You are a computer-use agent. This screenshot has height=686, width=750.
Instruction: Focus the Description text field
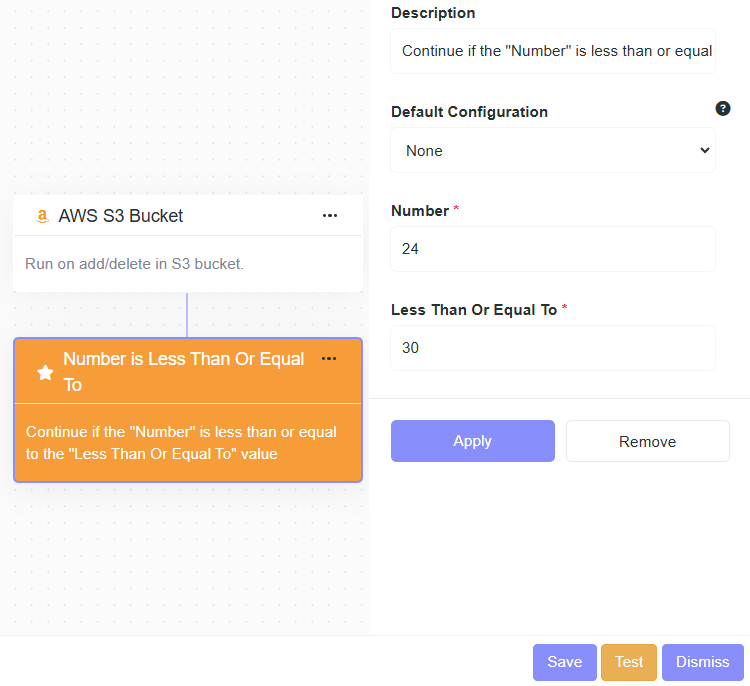[553, 51]
